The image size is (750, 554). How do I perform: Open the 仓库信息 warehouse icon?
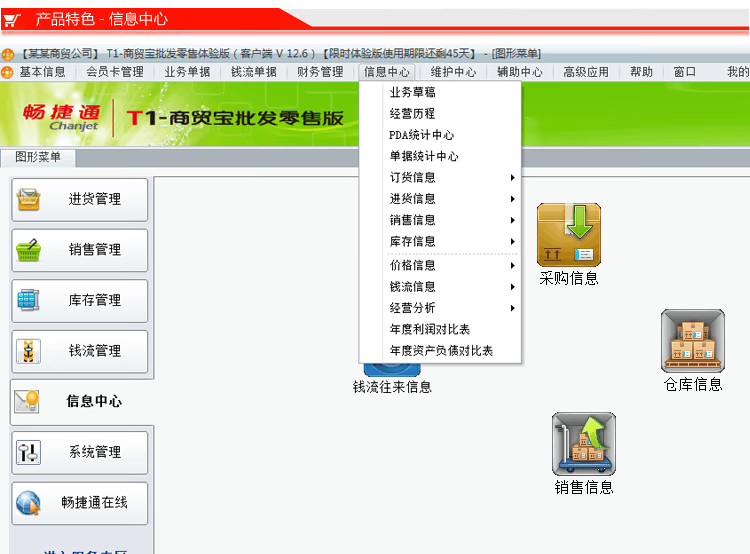(693, 341)
